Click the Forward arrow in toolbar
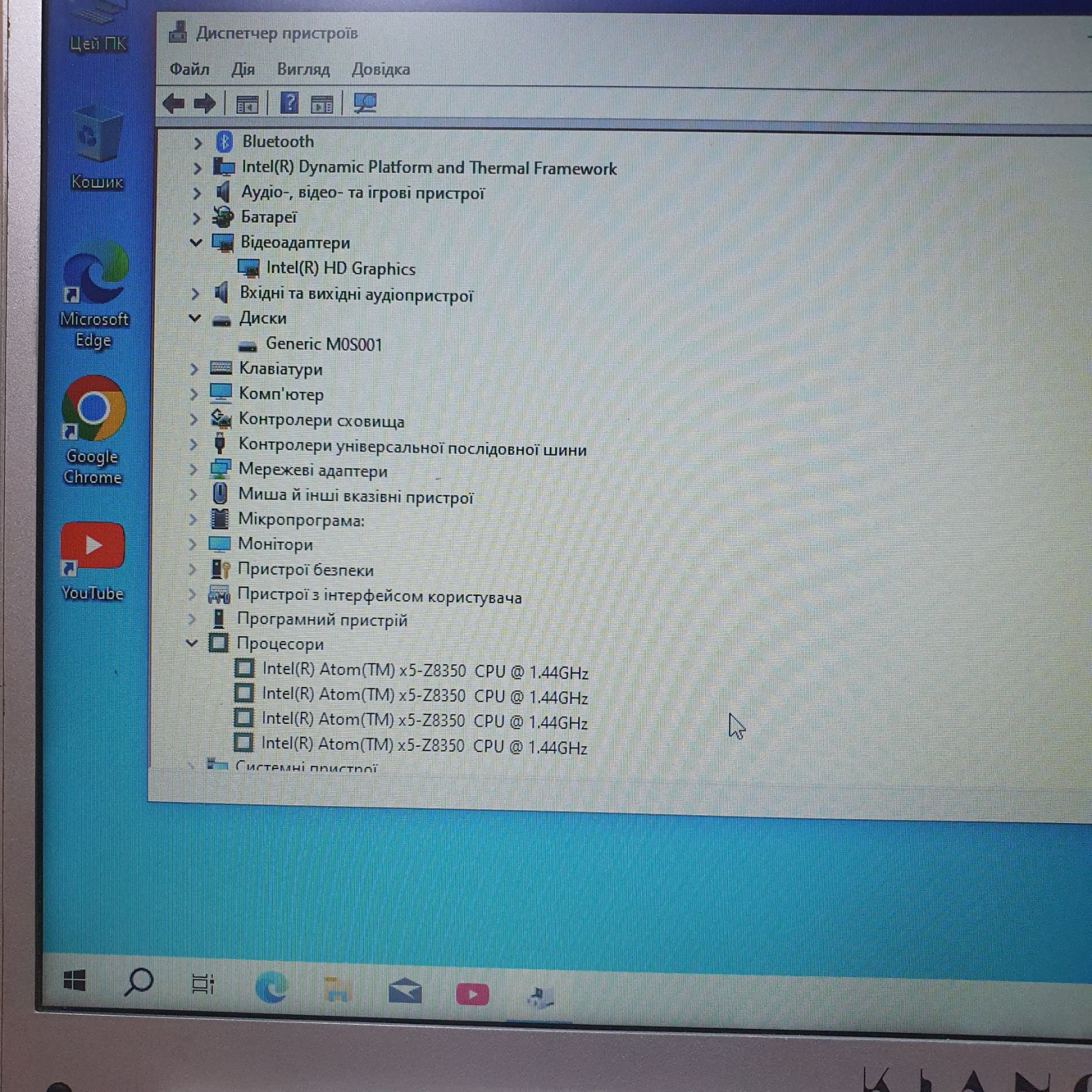The image size is (1092, 1092). click(205, 103)
